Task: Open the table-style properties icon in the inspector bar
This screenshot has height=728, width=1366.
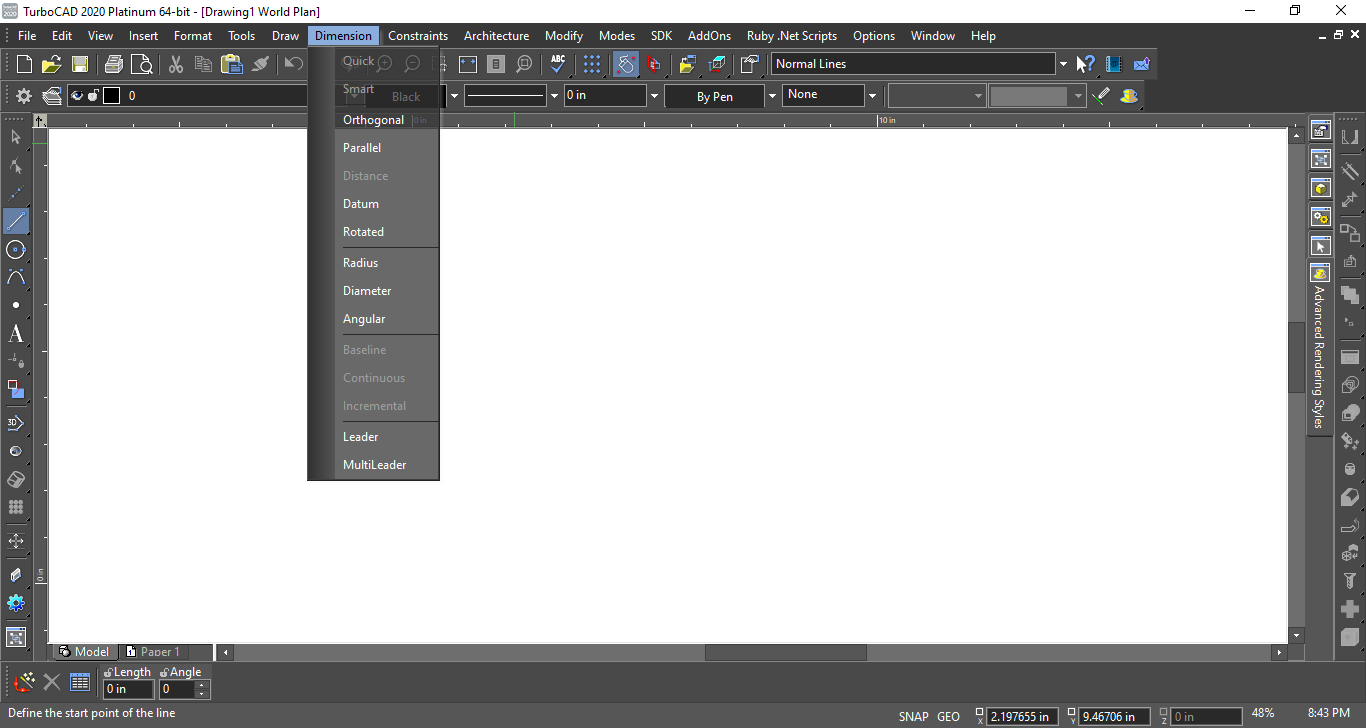Action: pos(80,683)
